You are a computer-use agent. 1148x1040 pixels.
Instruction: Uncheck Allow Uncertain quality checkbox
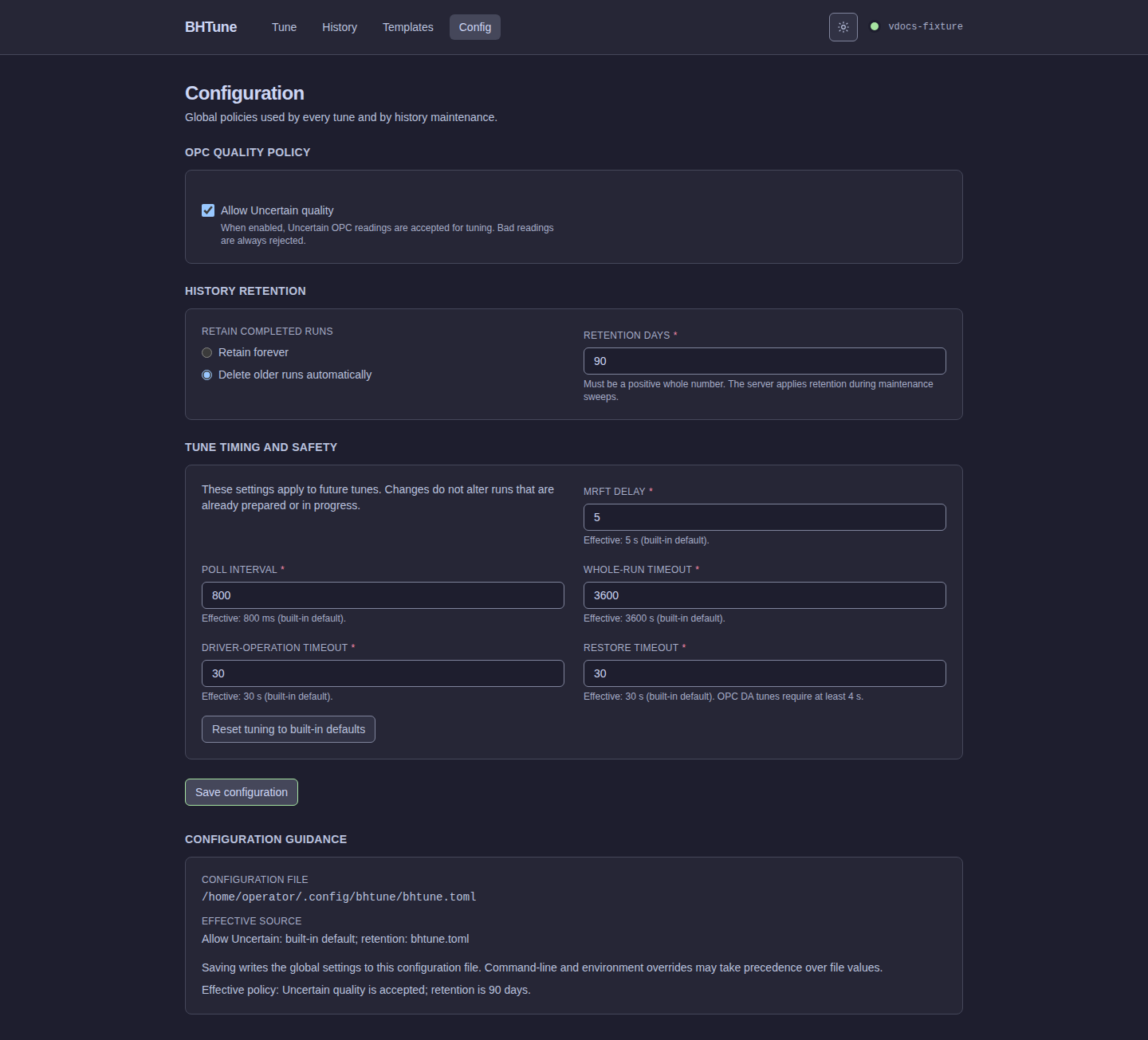[208, 210]
